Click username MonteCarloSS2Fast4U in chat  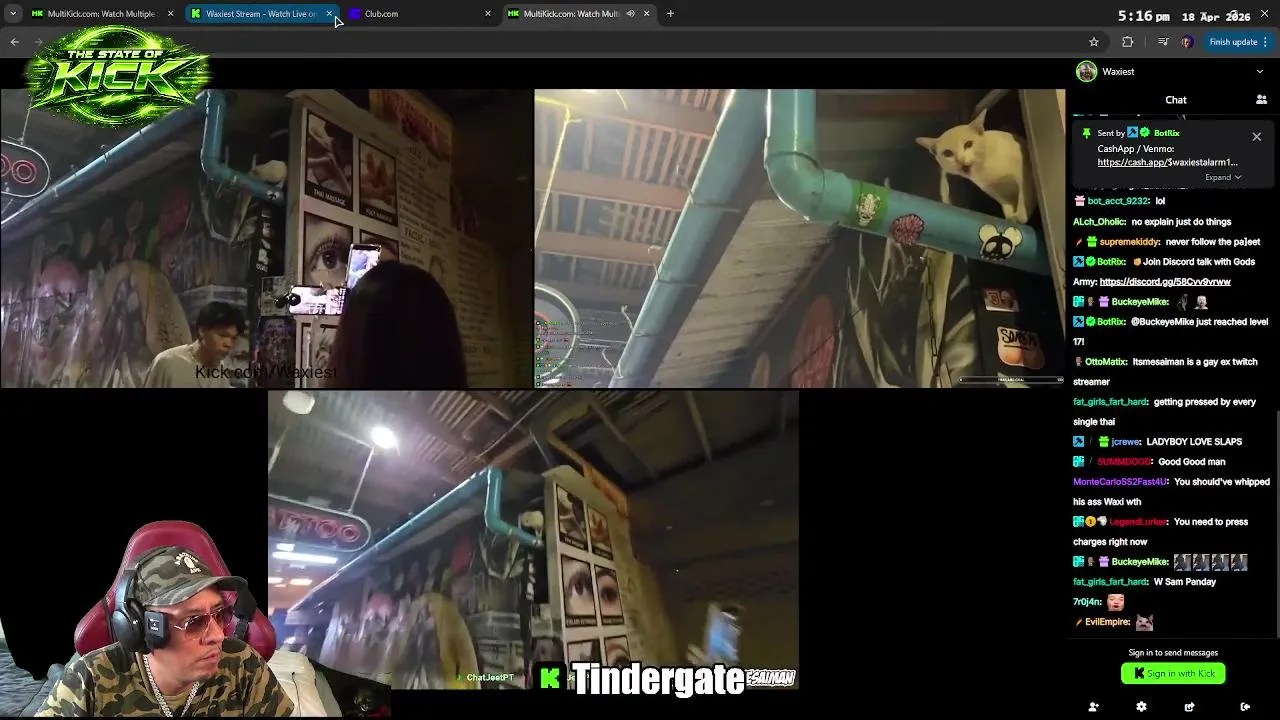[x=1121, y=482]
